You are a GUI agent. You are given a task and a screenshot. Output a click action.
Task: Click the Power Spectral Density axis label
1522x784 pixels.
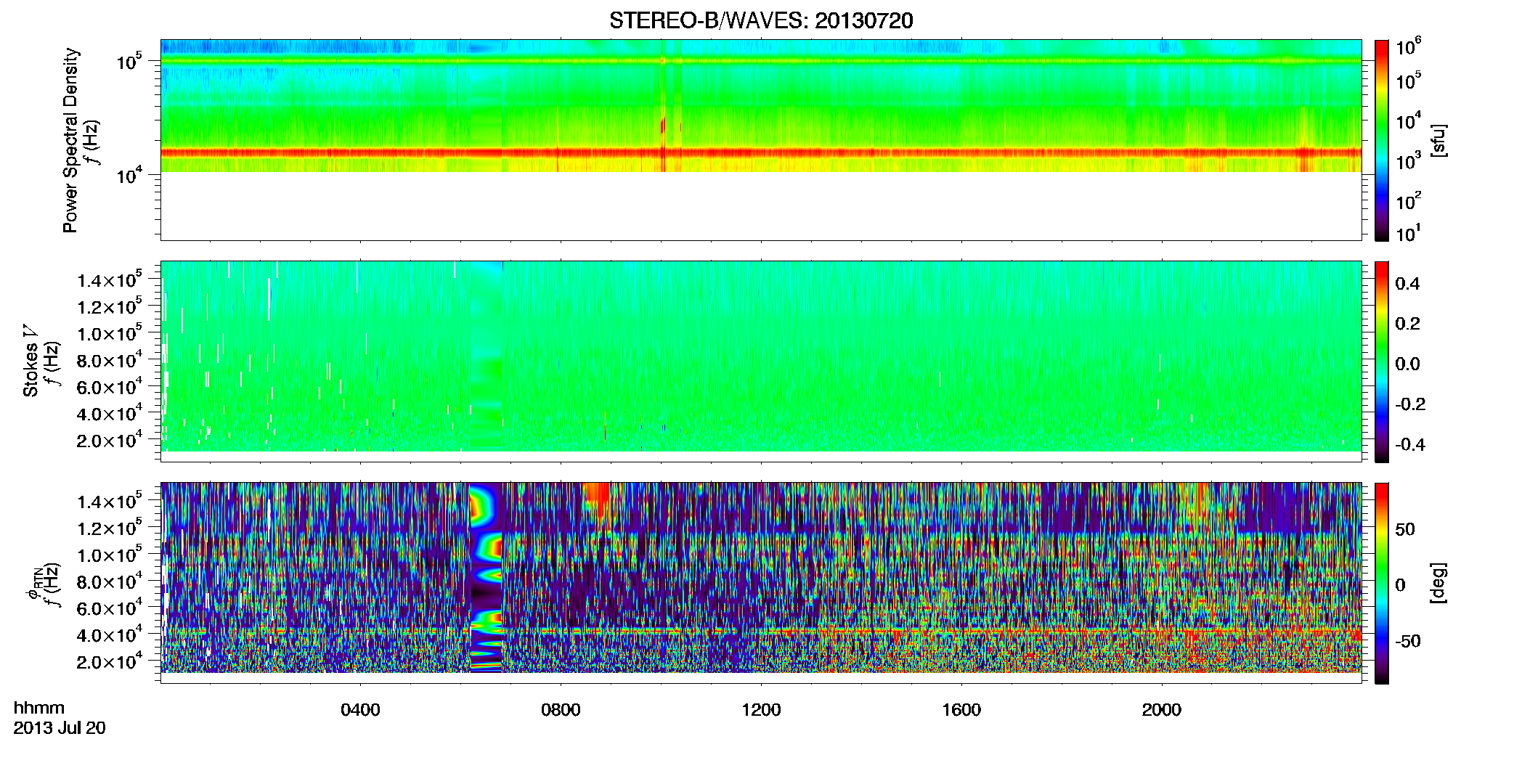point(70,140)
